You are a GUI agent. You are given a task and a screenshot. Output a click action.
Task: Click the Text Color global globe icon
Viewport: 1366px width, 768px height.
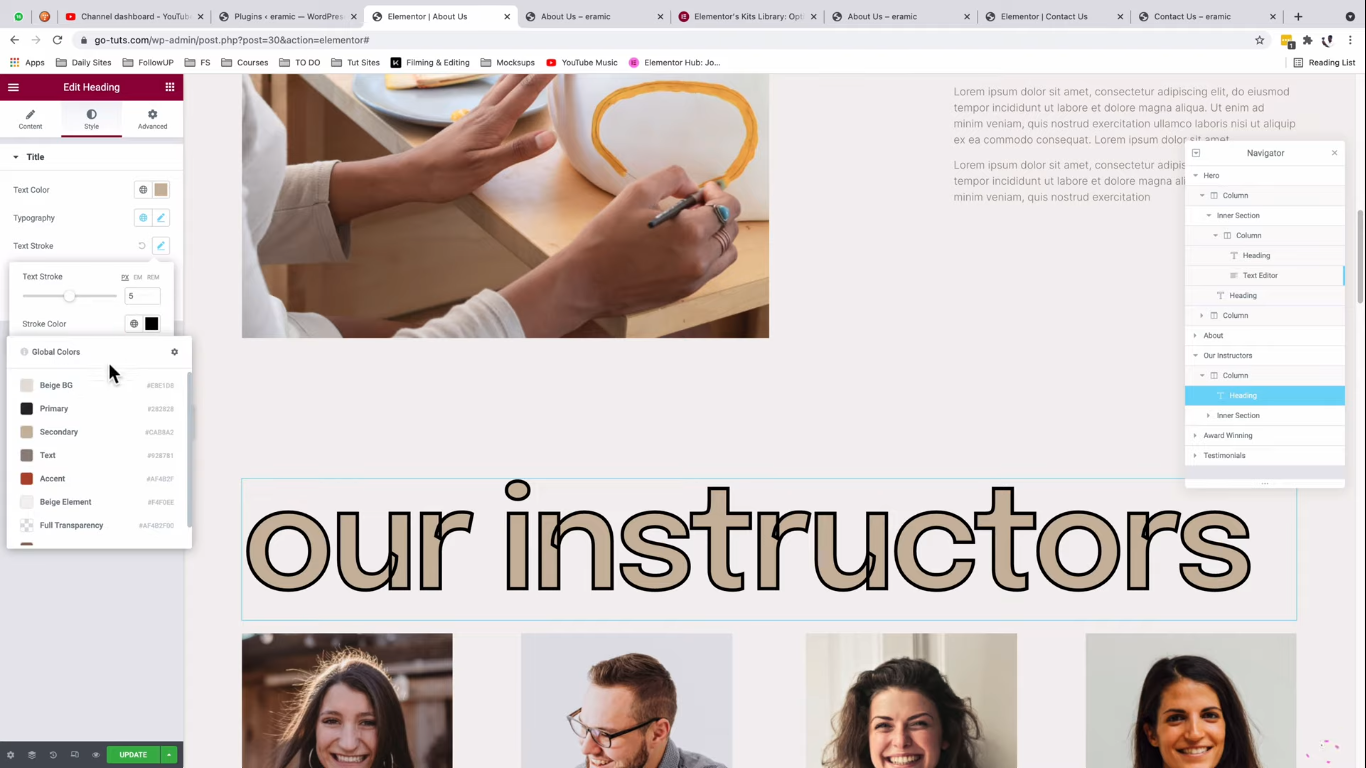click(x=143, y=190)
